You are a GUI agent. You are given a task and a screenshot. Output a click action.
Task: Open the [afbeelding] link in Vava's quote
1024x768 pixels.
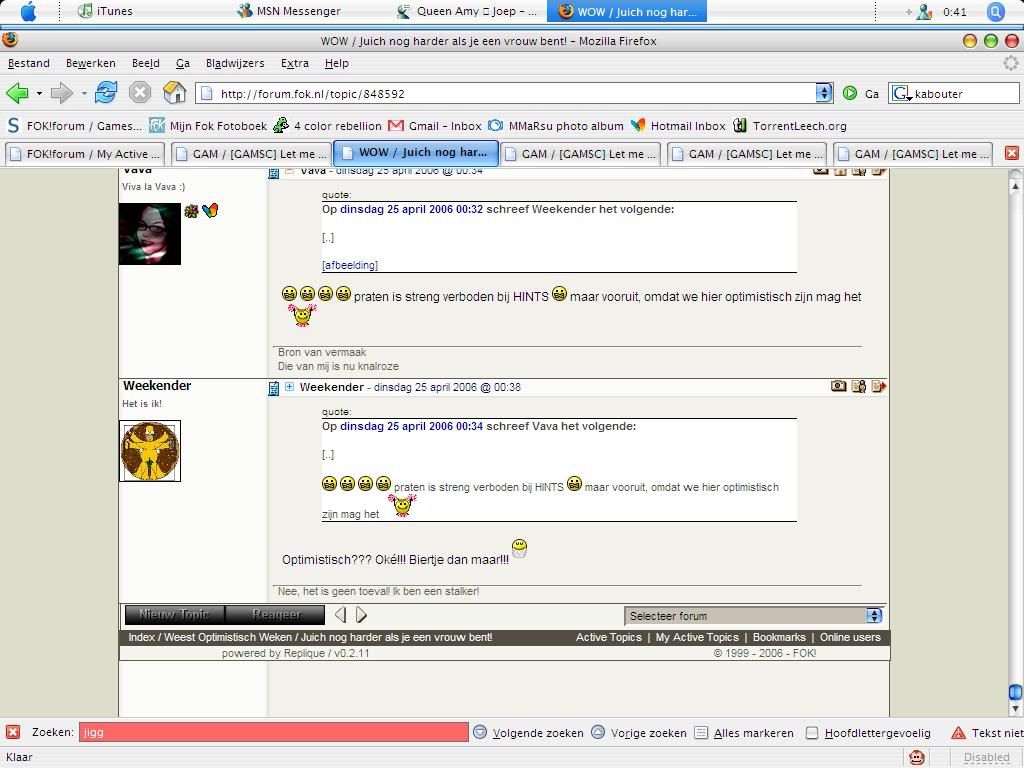pyautogui.click(x=349, y=265)
